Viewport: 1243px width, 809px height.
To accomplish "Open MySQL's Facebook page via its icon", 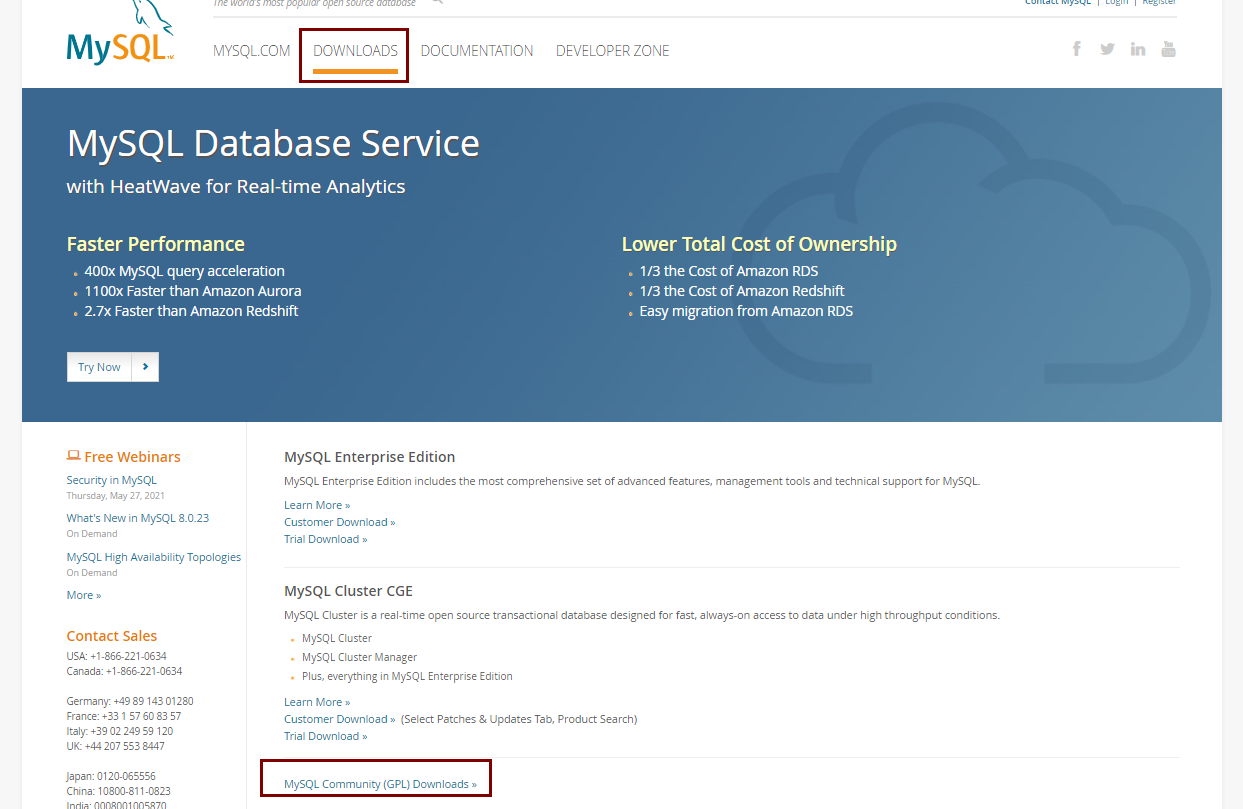I will 1076,48.
